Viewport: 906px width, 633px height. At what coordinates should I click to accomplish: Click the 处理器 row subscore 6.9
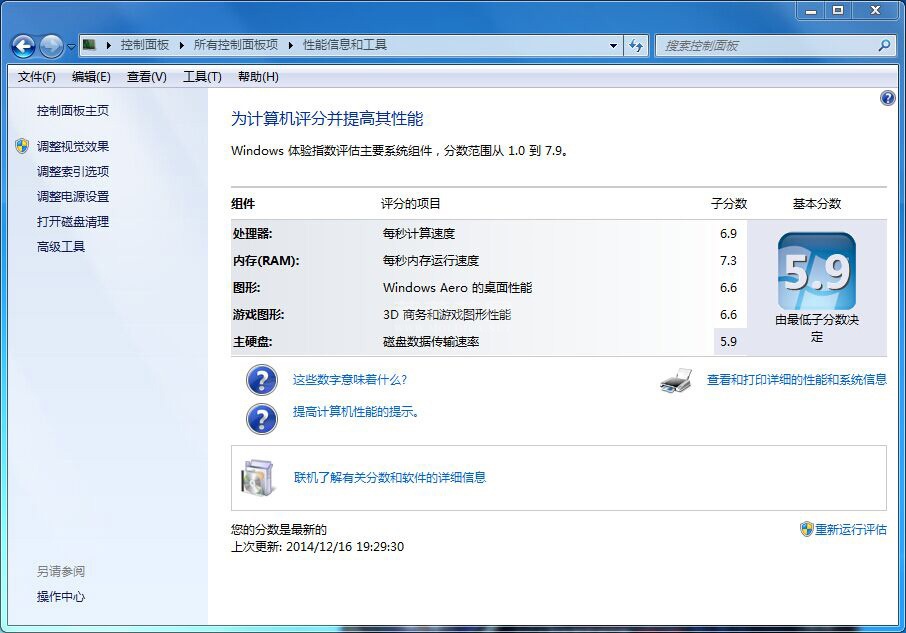(x=728, y=234)
